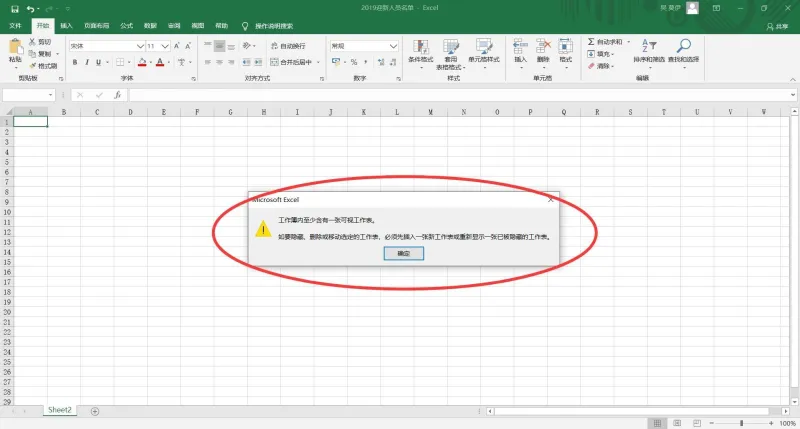Add a new sheet with plus icon
The width and height of the screenshot is (800, 429).
(95, 411)
